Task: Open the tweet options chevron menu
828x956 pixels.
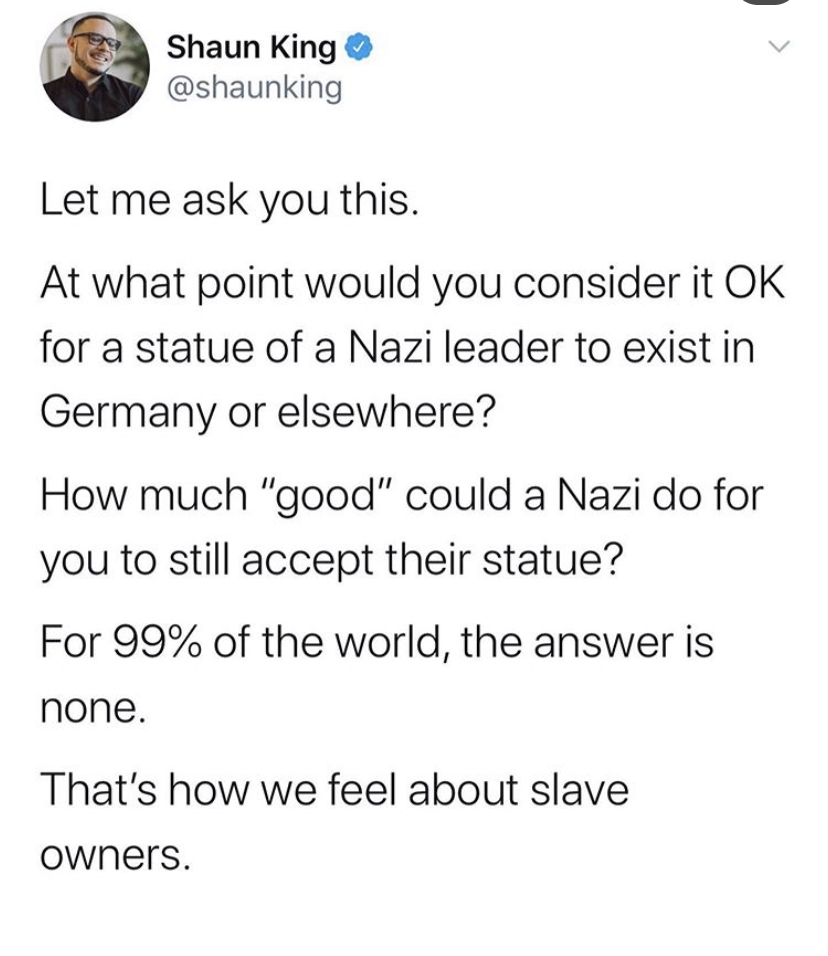Action: [x=779, y=47]
